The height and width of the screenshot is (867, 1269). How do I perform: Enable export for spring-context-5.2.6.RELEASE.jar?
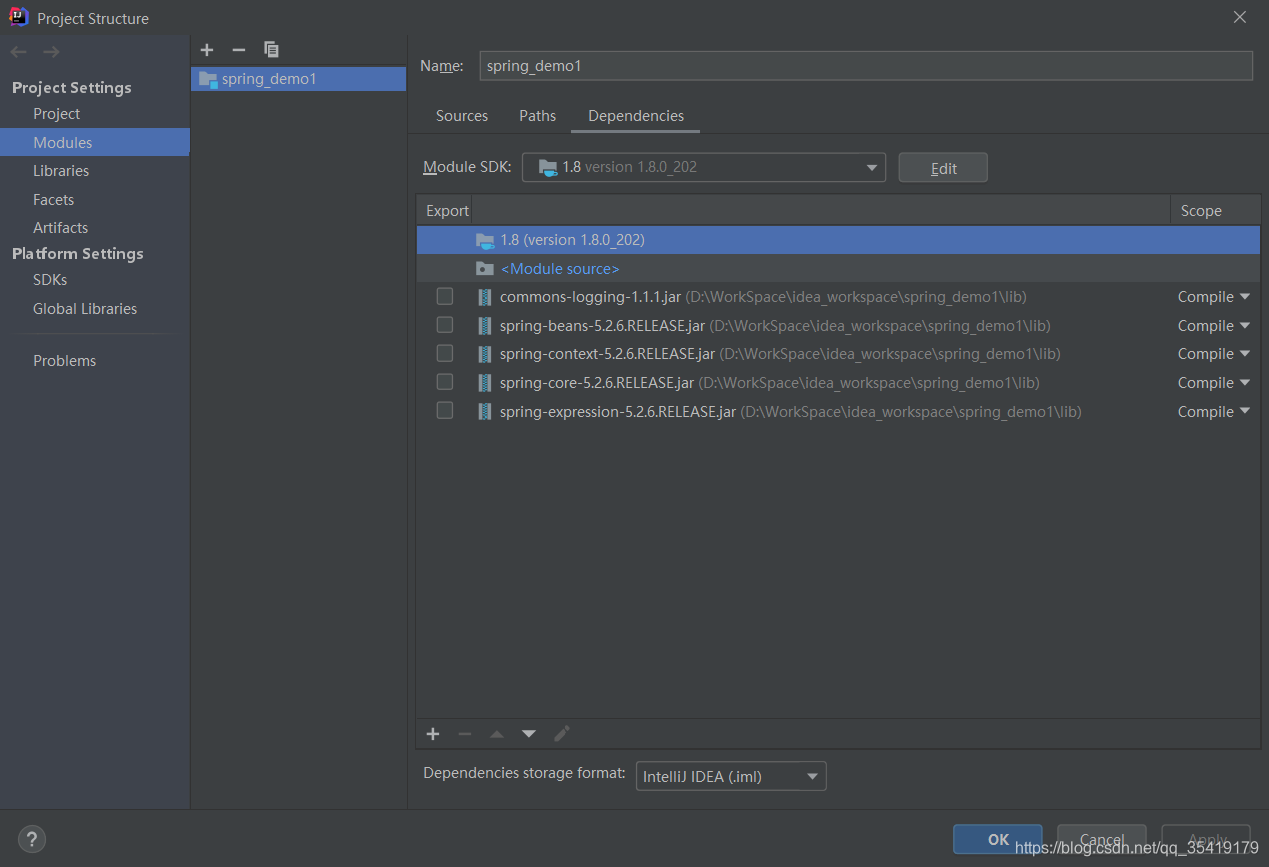pyautogui.click(x=445, y=354)
